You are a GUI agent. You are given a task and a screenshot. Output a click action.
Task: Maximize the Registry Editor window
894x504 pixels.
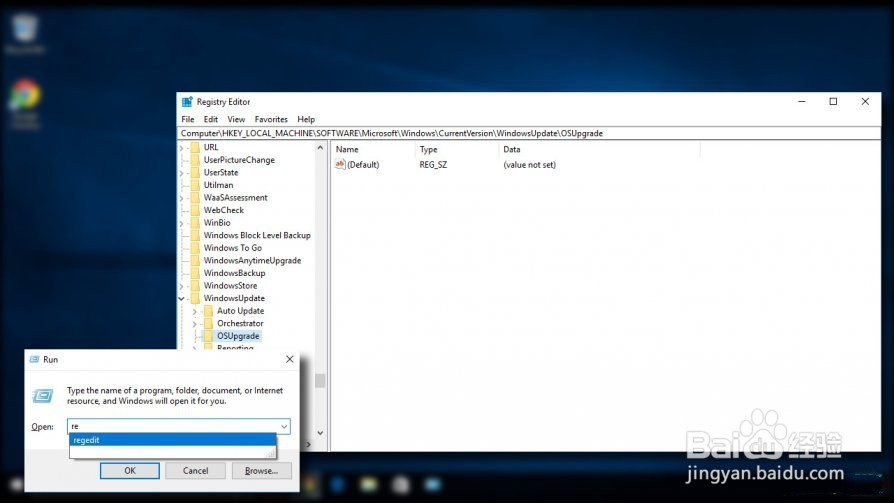pos(833,101)
